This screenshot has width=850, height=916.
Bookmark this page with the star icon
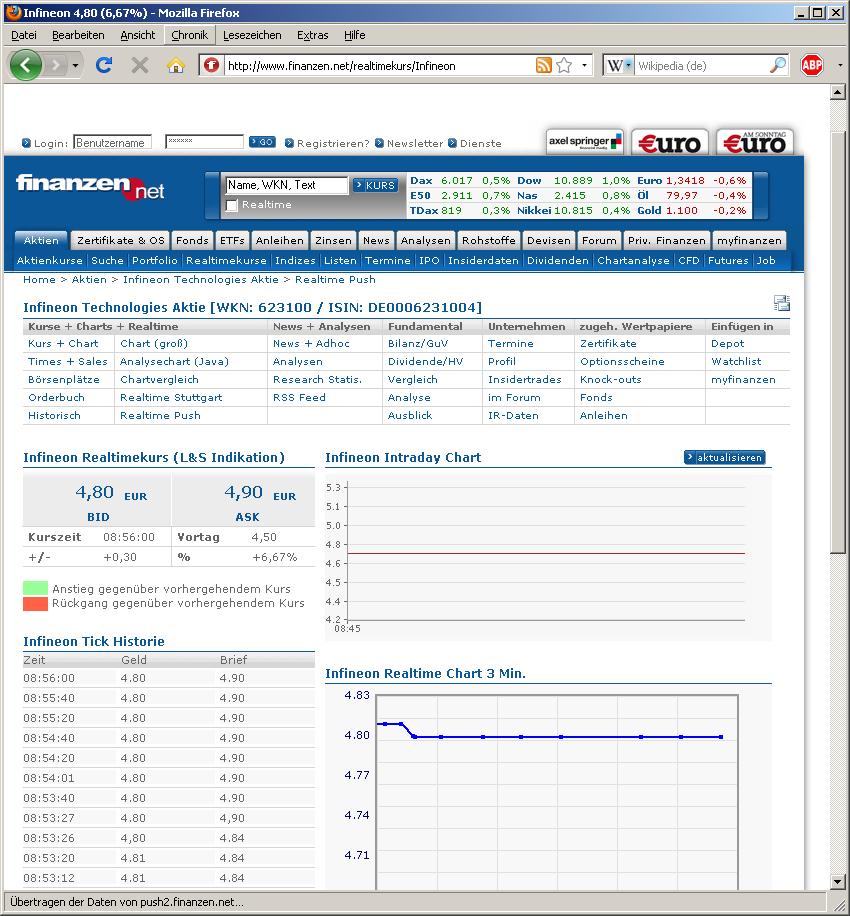pos(564,65)
